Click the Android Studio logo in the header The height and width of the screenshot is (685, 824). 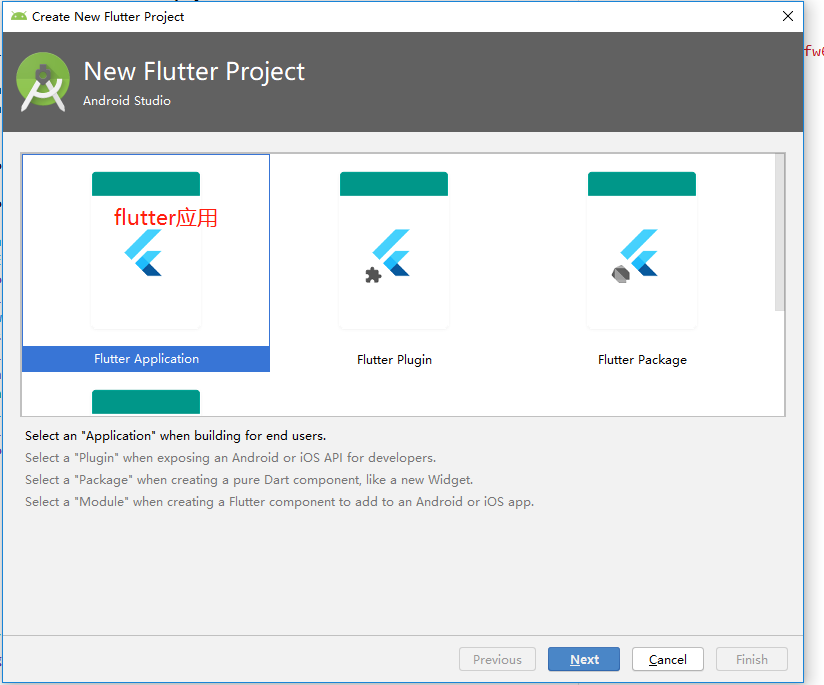pos(43,81)
